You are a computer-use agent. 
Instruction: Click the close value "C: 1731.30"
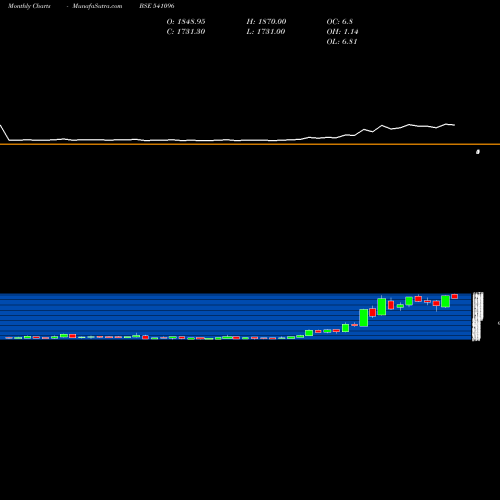(186, 32)
